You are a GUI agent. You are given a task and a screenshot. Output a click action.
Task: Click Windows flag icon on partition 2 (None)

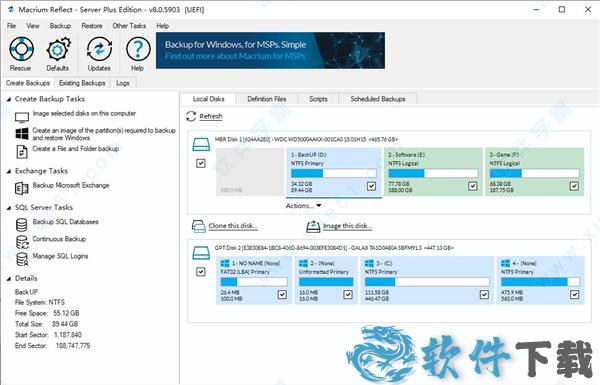[303, 263]
